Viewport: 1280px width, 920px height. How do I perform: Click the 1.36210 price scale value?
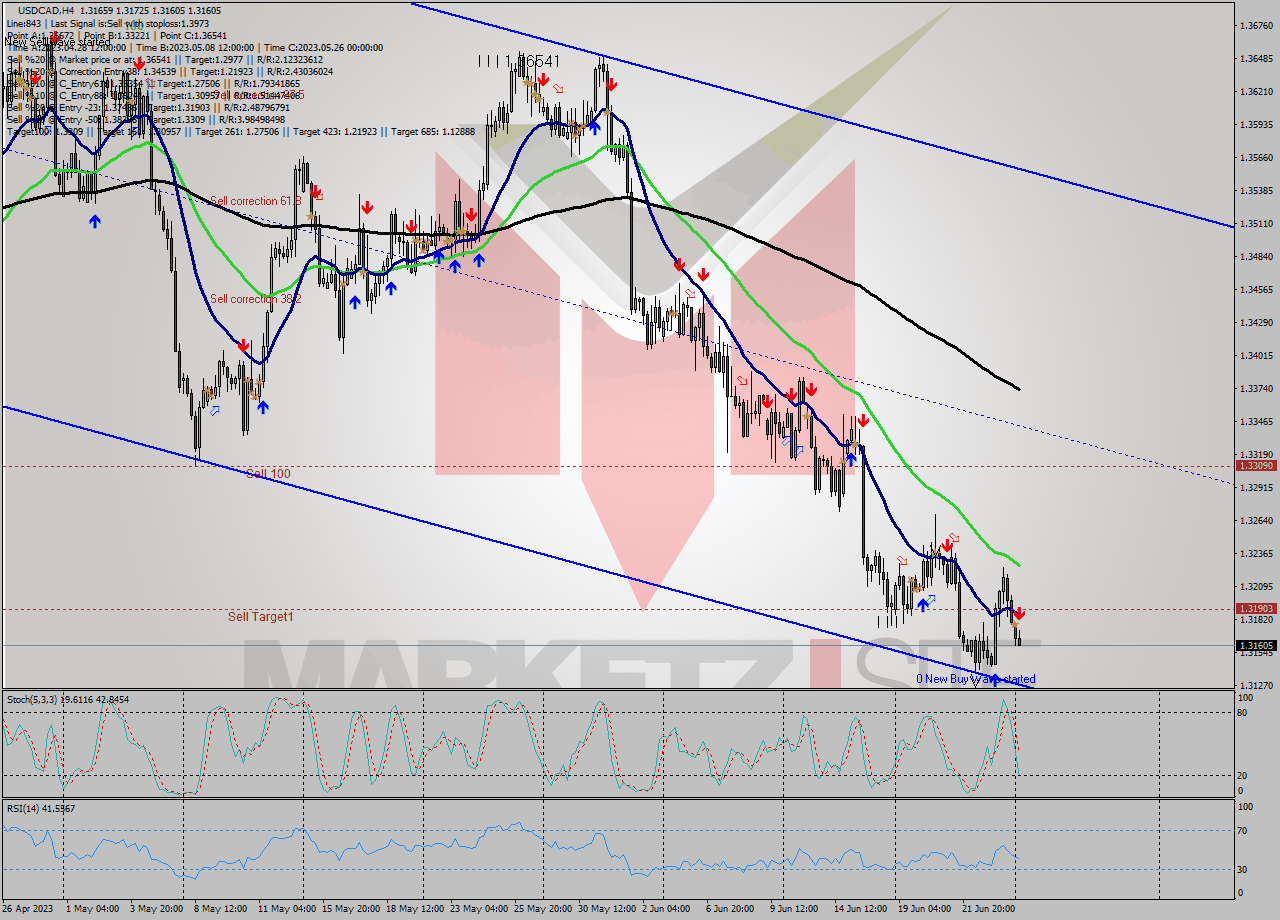point(1257,91)
